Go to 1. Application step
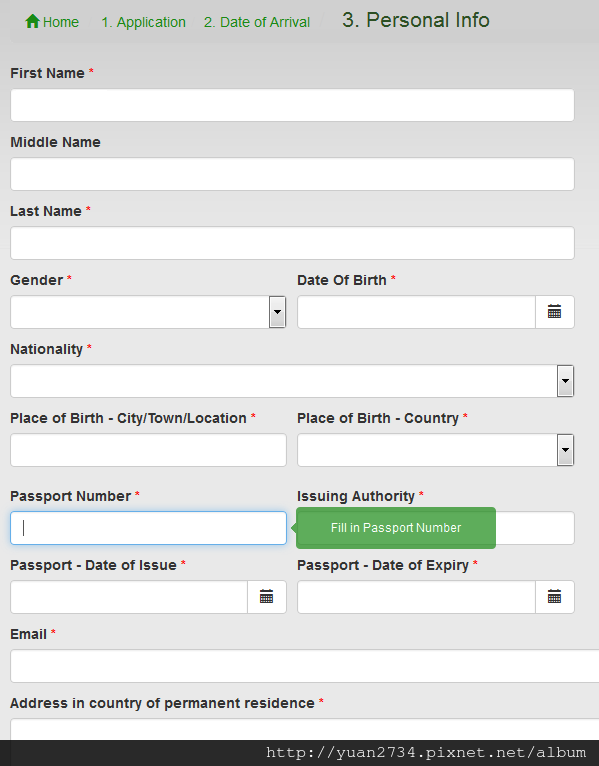This screenshot has width=599, height=766. pos(143,22)
